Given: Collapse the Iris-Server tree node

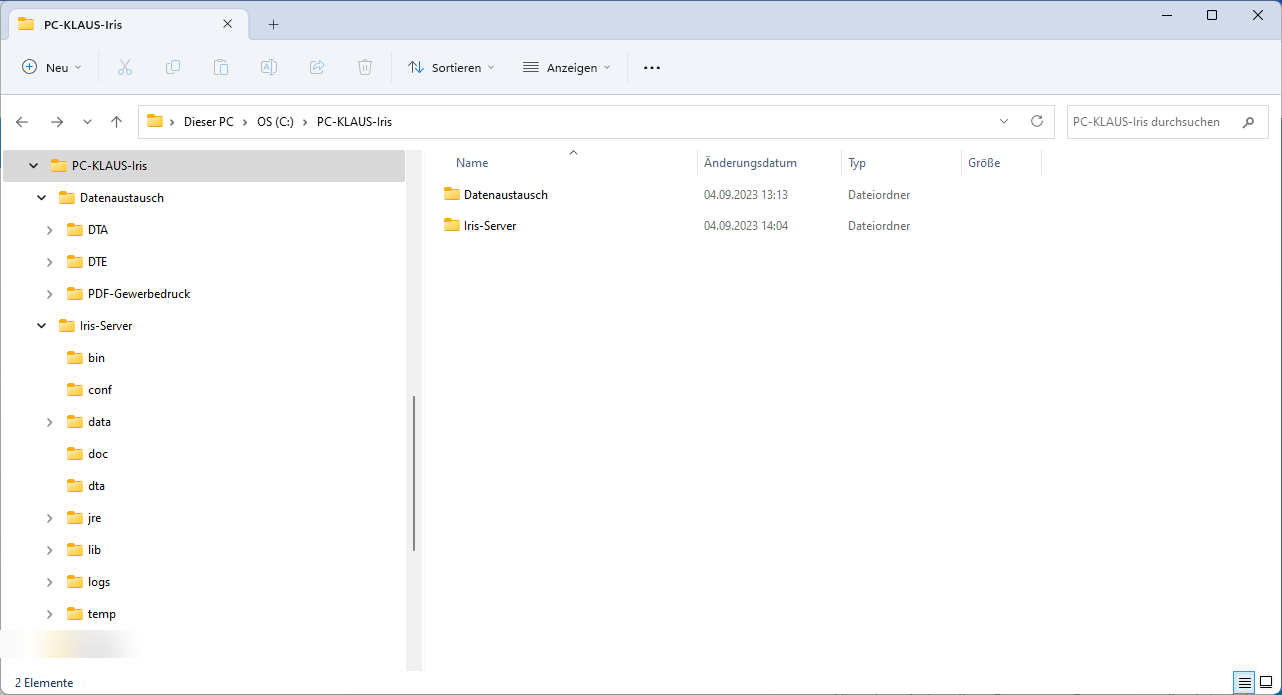Looking at the screenshot, I should (42, 326).
